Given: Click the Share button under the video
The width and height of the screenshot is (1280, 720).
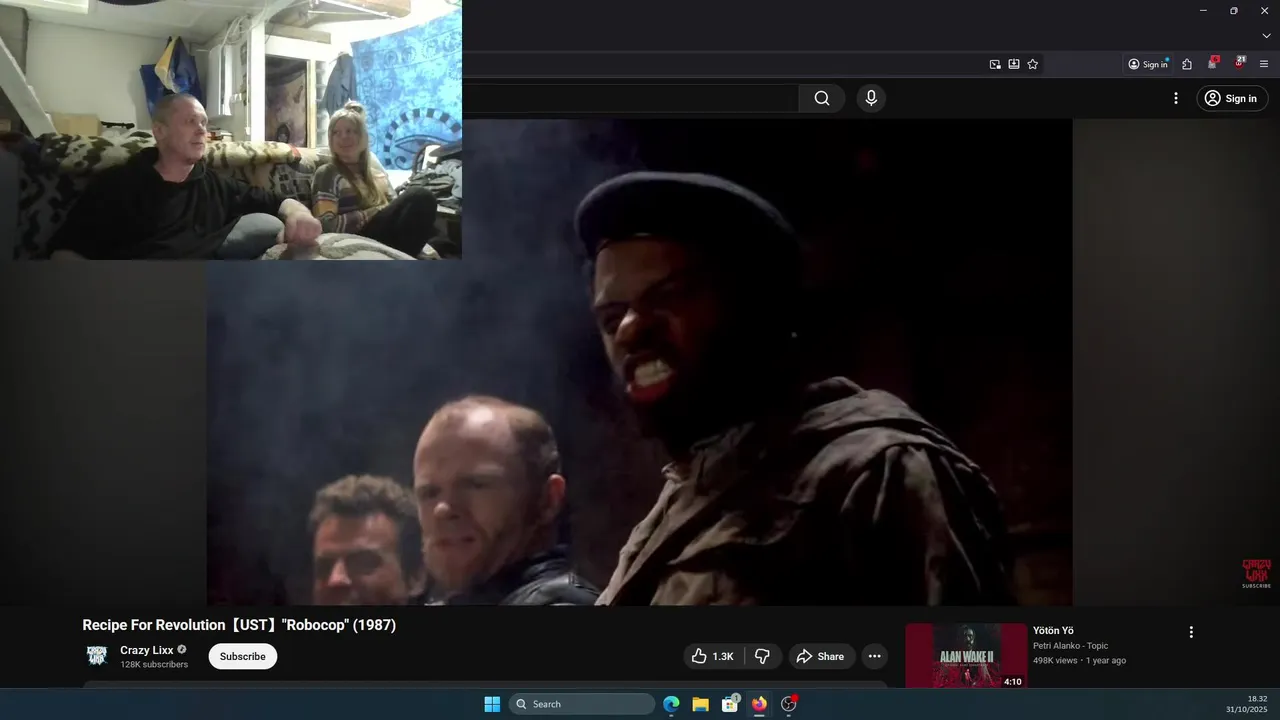Looking at the screenshot, I should (x=820, y=656).
